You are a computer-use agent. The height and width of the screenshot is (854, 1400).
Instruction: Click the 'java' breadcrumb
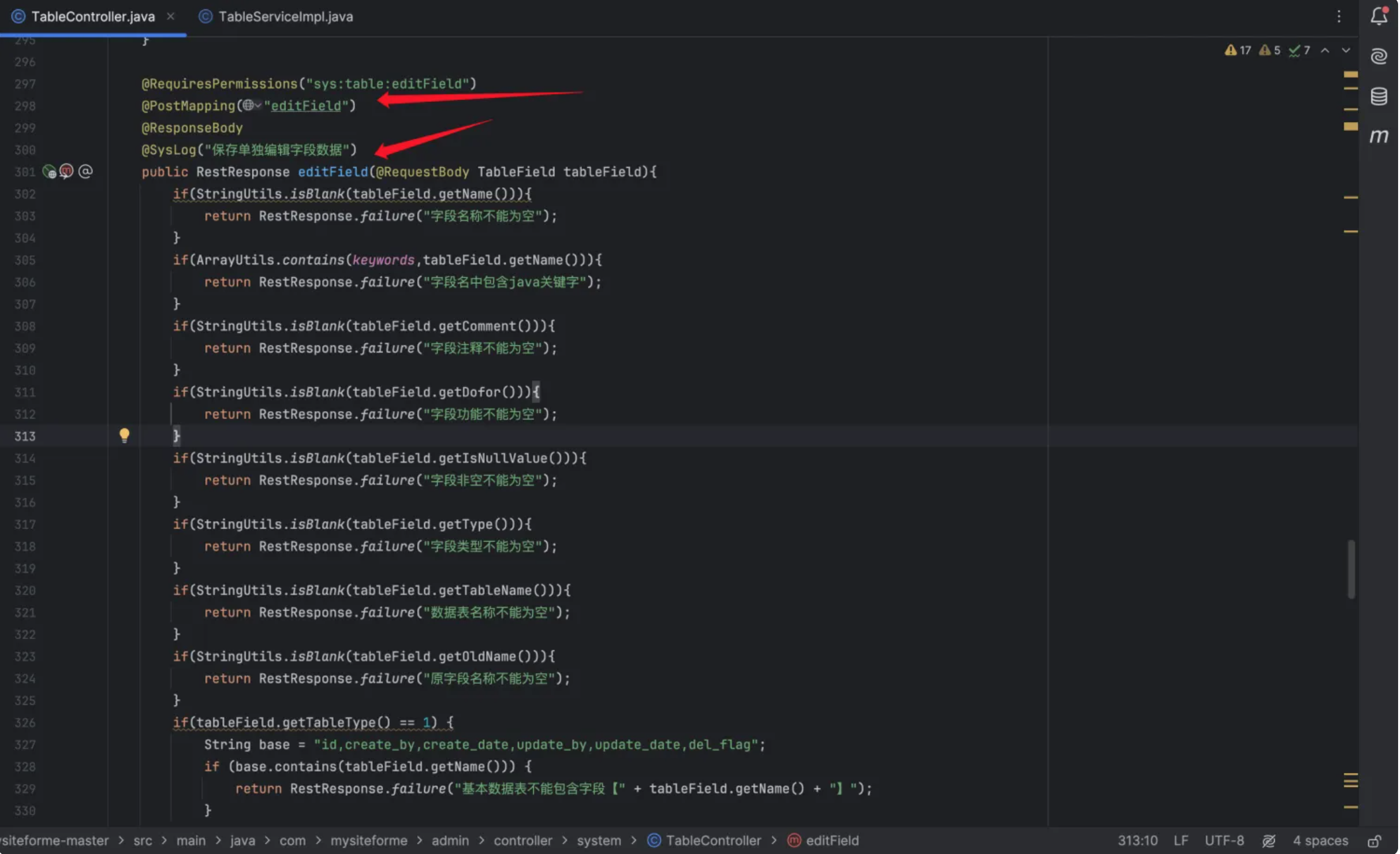coord(242,840)
